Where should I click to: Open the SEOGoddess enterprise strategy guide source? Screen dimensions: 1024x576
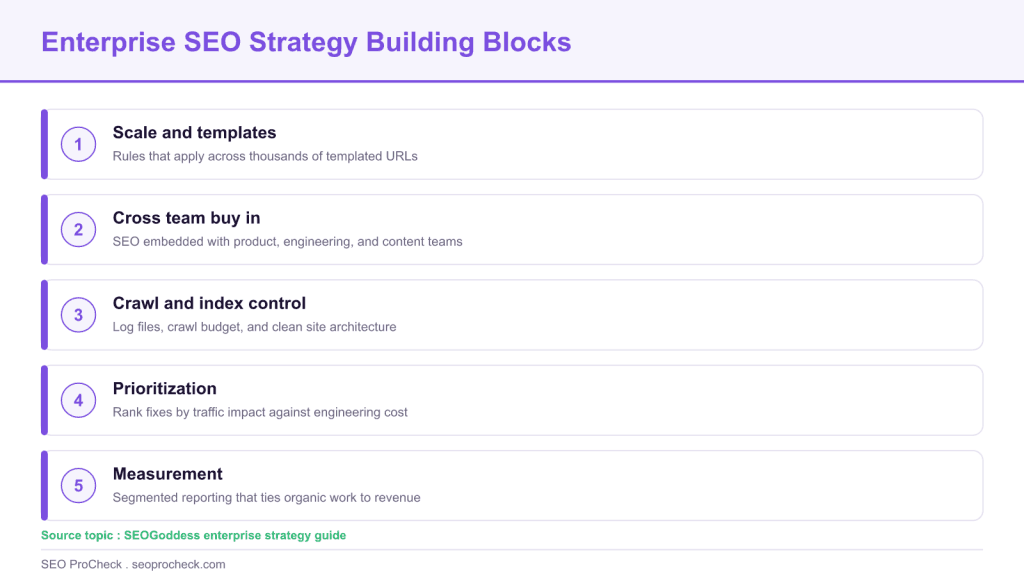235,536
